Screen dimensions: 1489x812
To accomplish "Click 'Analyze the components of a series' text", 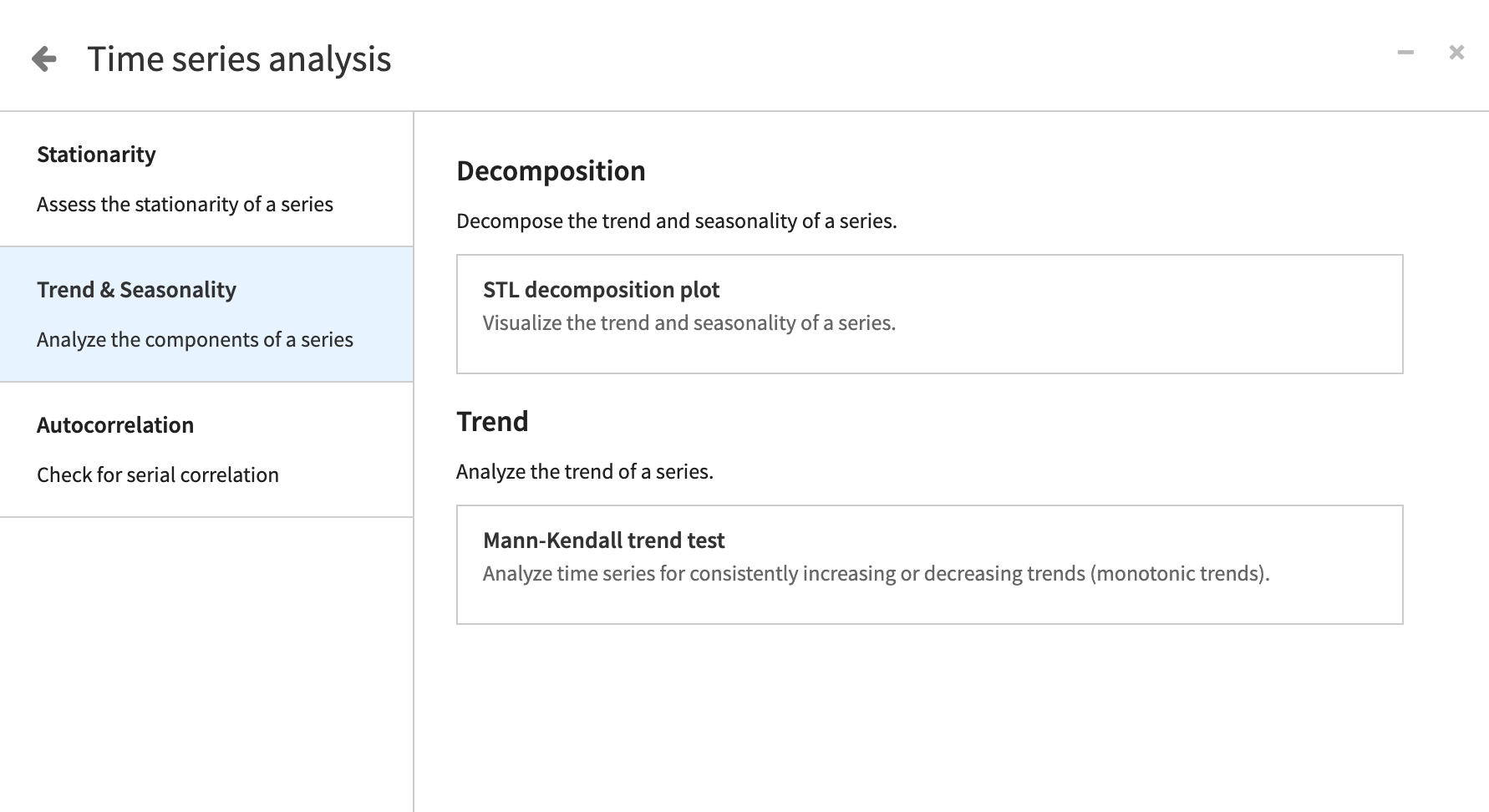I will 195,339.
